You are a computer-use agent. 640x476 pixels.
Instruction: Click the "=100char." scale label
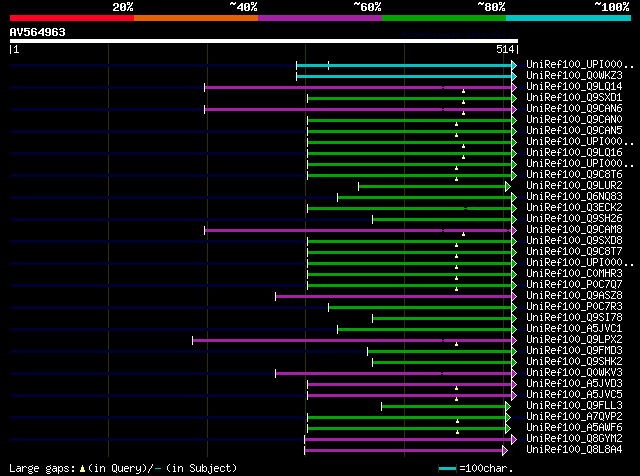pyautogui.click(x=486, y=468)
